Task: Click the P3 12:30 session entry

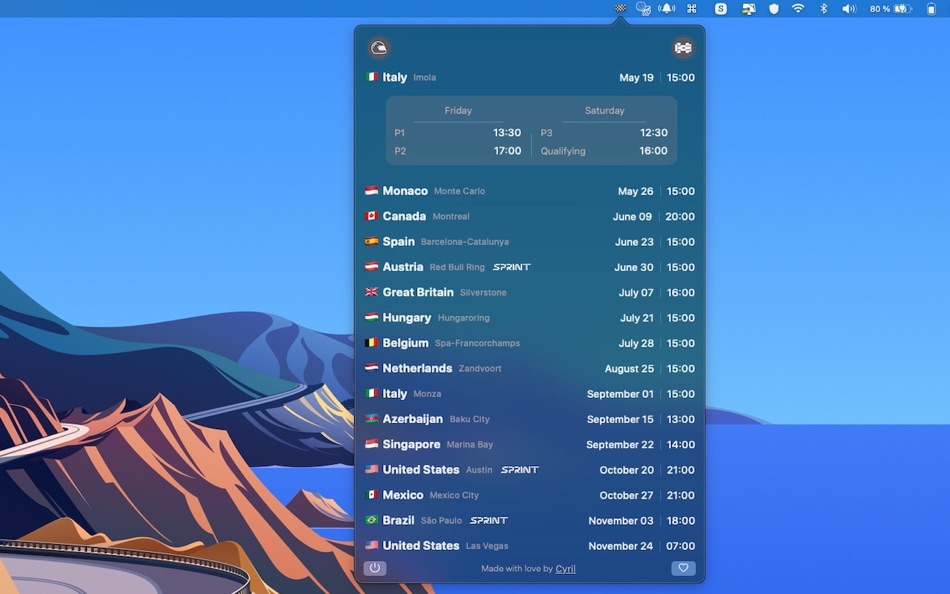Action: (x=604, y=133)
